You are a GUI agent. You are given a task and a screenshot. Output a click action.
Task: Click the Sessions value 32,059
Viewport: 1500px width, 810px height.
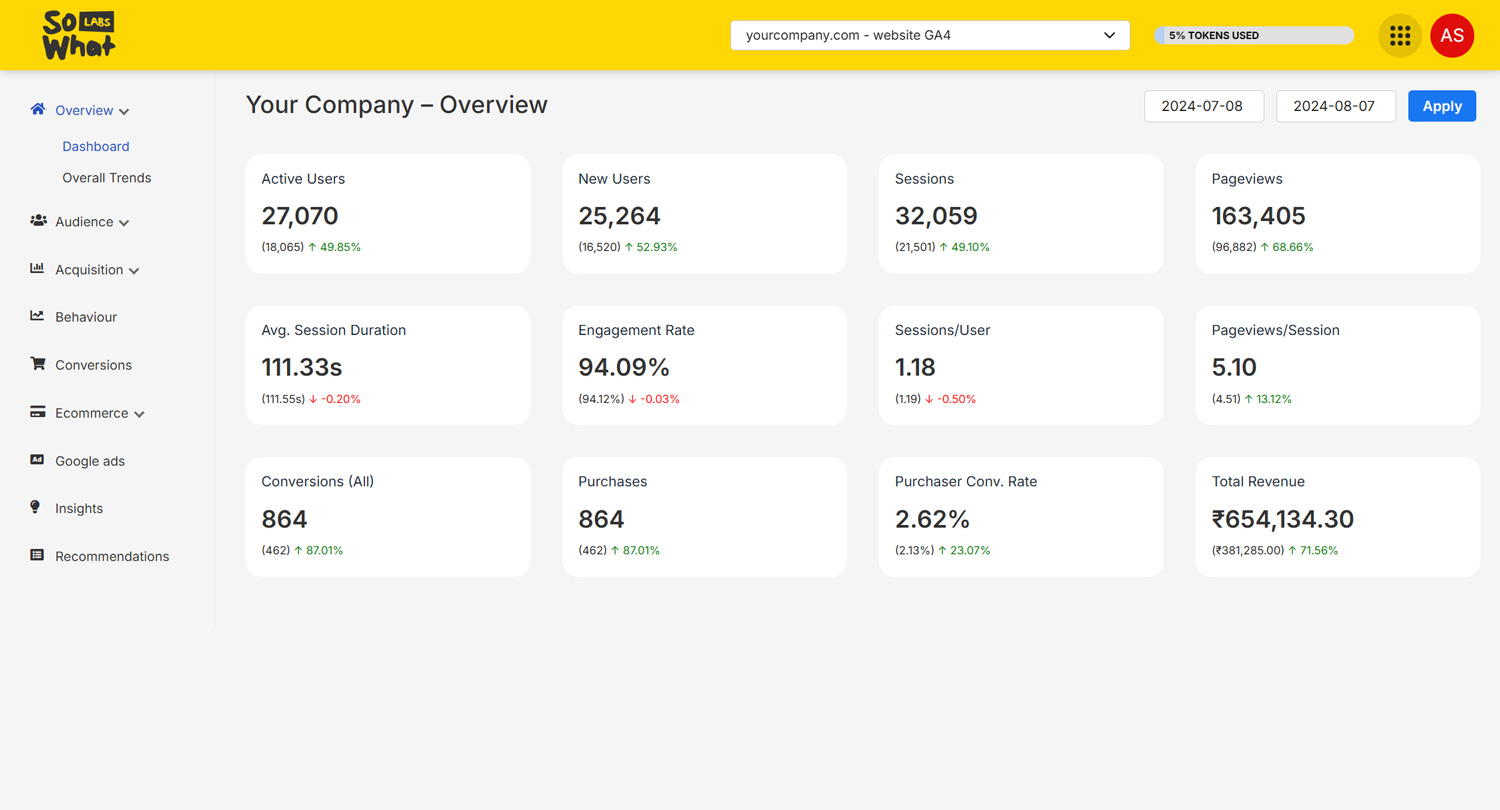click(x=936, y=216)
